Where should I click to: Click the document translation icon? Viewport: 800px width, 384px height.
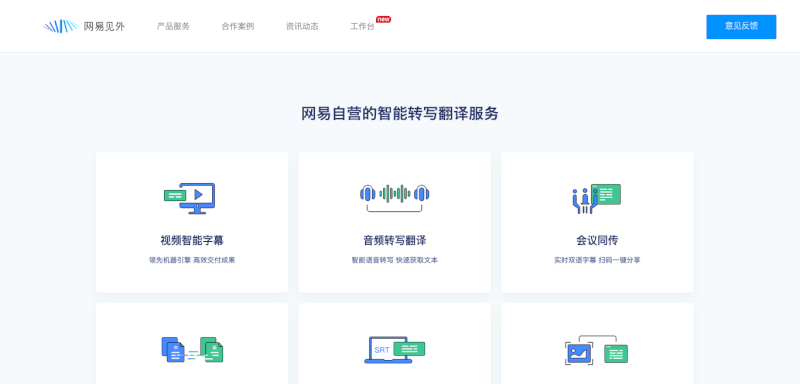[x=192, y=350]
